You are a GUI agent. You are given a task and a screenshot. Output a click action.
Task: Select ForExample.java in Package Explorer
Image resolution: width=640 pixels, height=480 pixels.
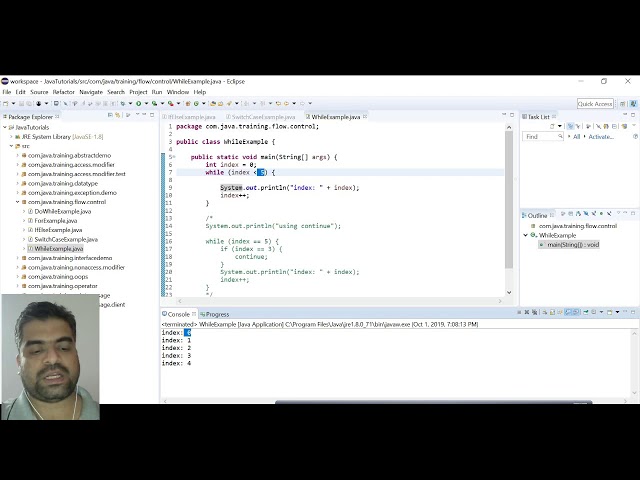(56, 221)
